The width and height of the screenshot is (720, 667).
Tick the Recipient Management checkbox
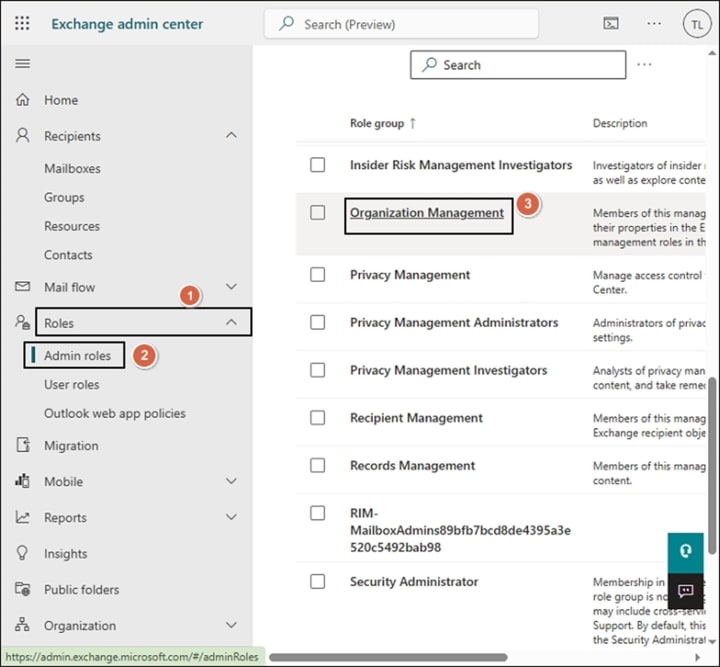pos(317,418)
